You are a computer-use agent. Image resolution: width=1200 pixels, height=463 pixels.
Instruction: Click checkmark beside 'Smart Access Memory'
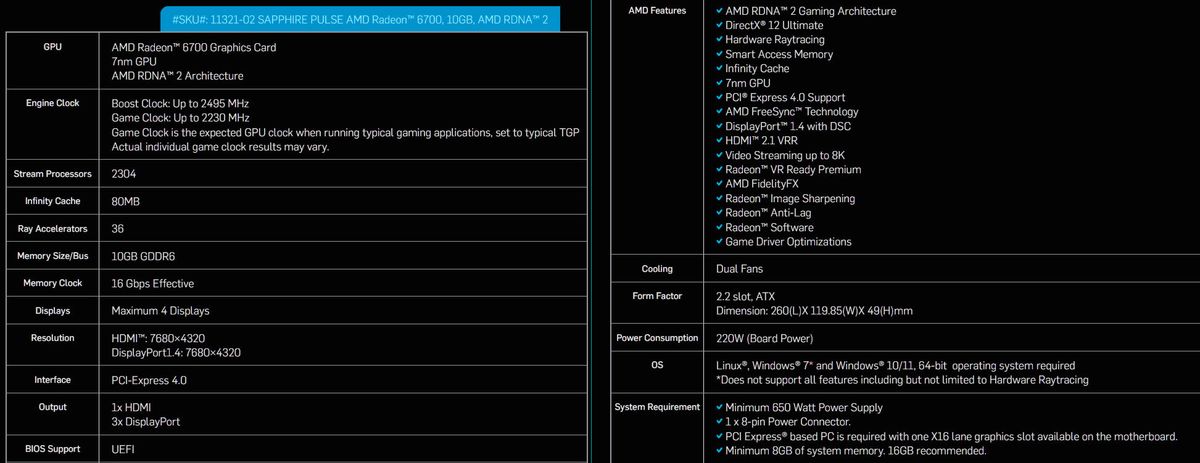720,54
